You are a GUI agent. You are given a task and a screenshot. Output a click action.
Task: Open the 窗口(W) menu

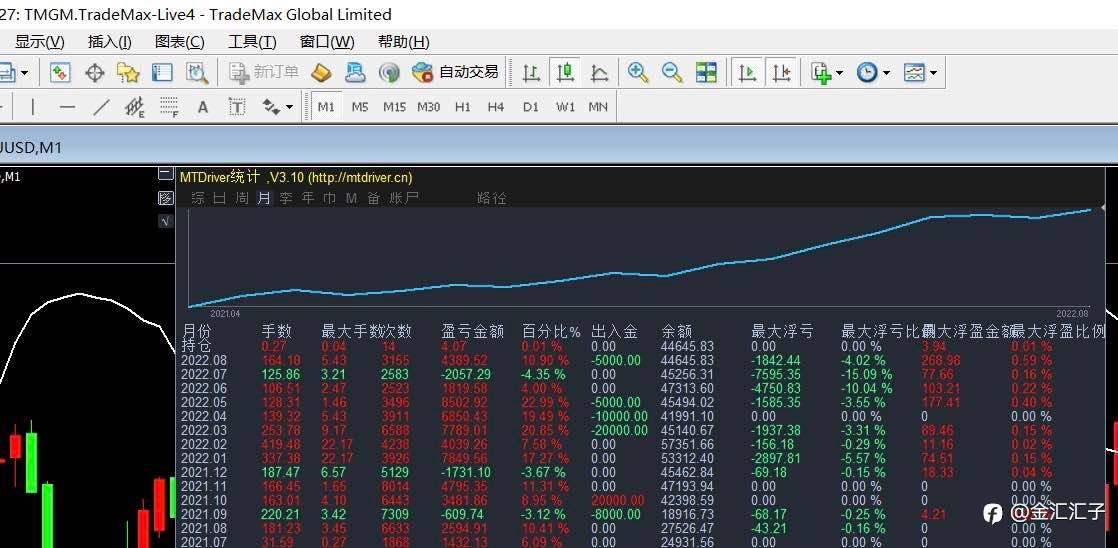pyautogui.click(x=327, y=41)
